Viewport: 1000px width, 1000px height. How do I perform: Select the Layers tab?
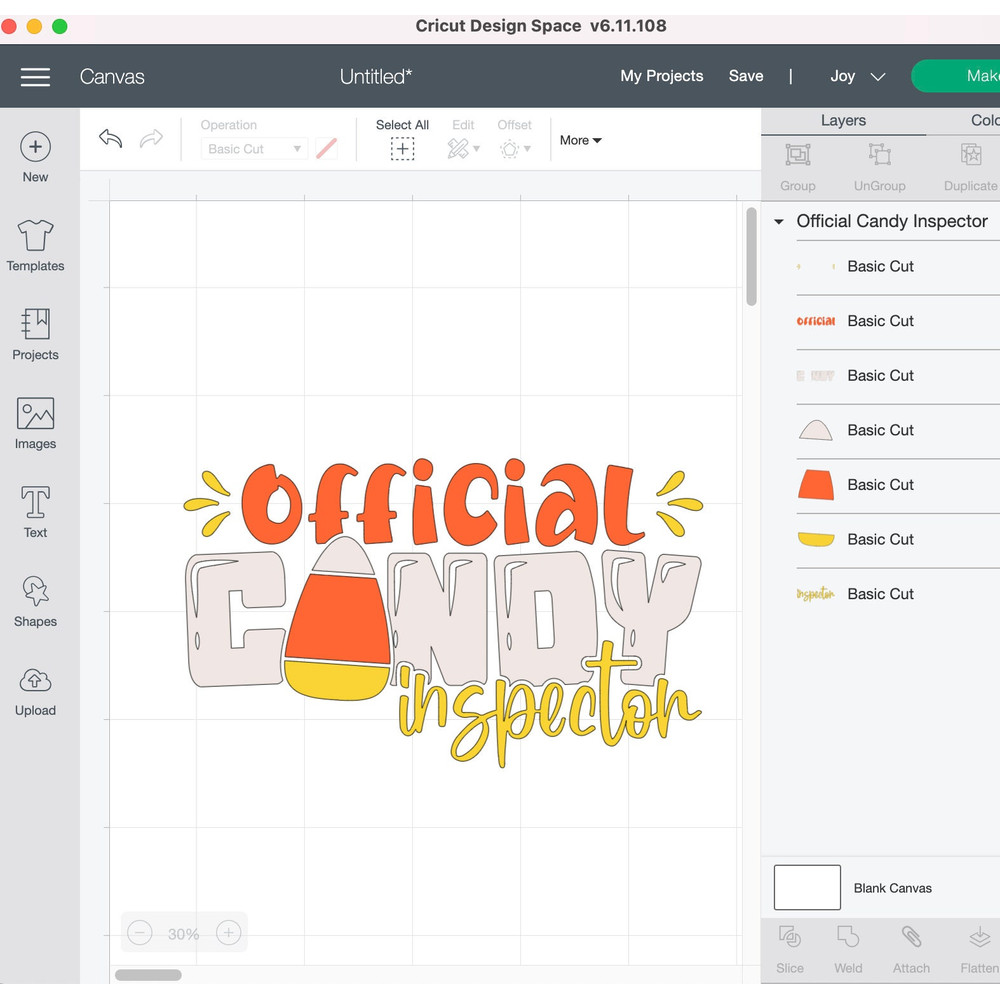click(x=843, y=120)
